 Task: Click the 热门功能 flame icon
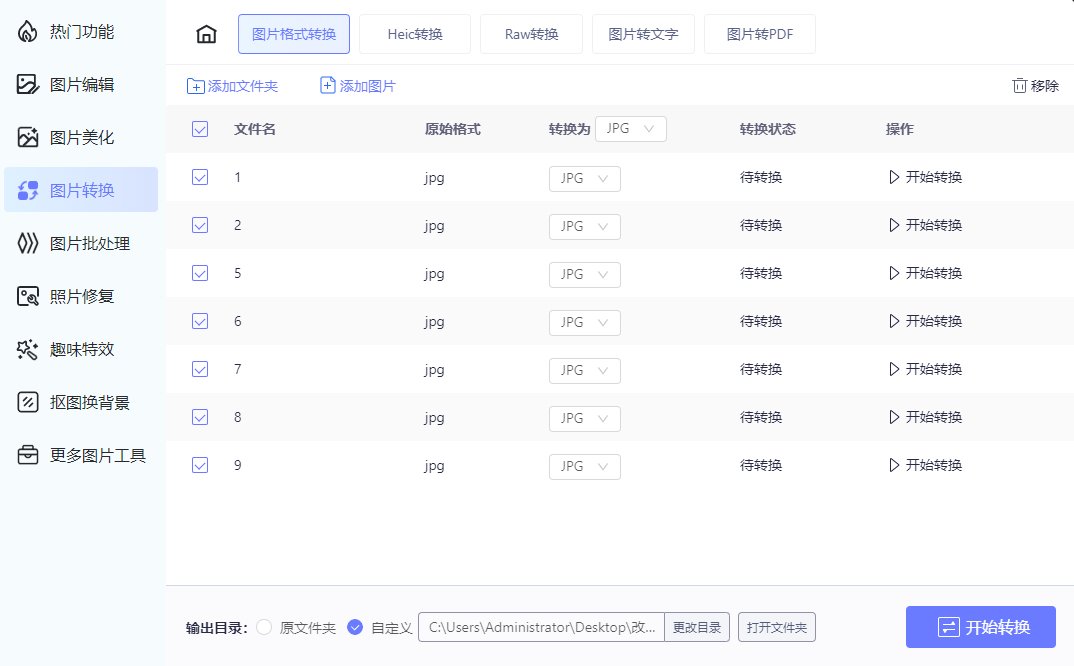27,32
